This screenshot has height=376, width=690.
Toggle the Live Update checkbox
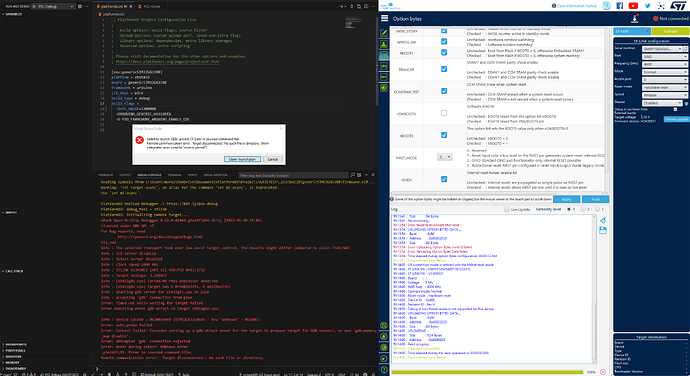(x=507, y=210)
